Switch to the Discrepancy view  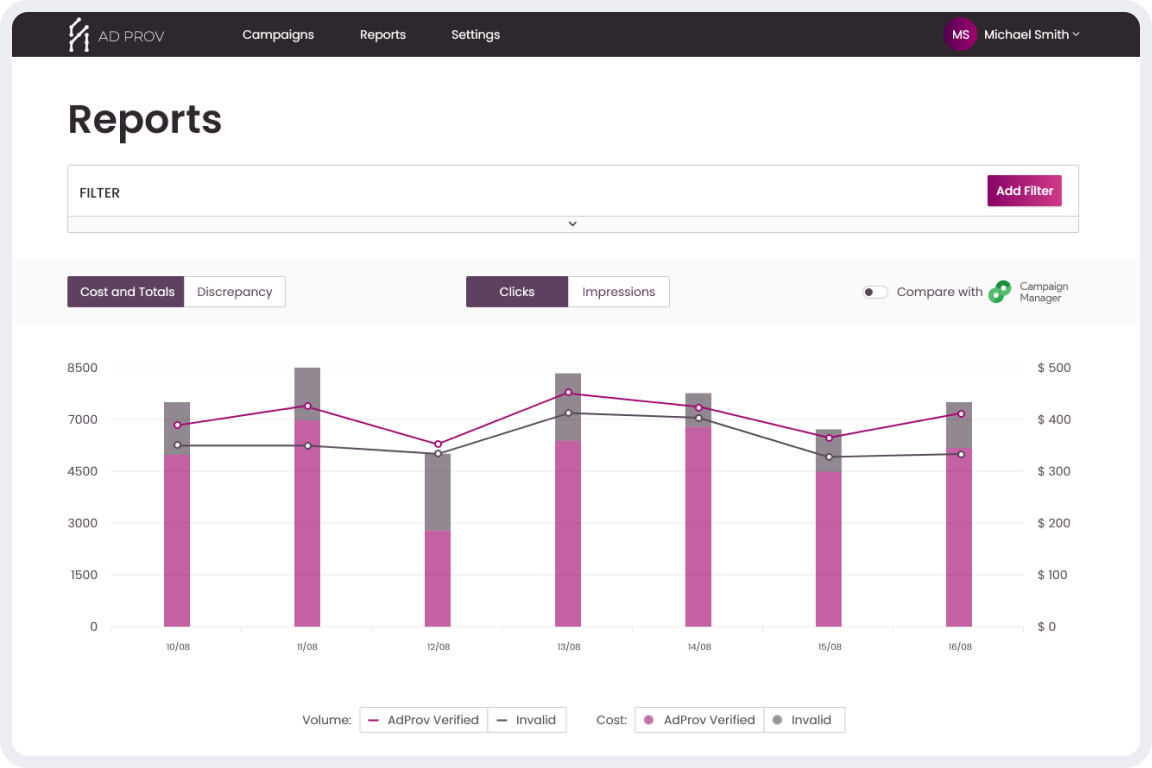(x=235, y=292)
